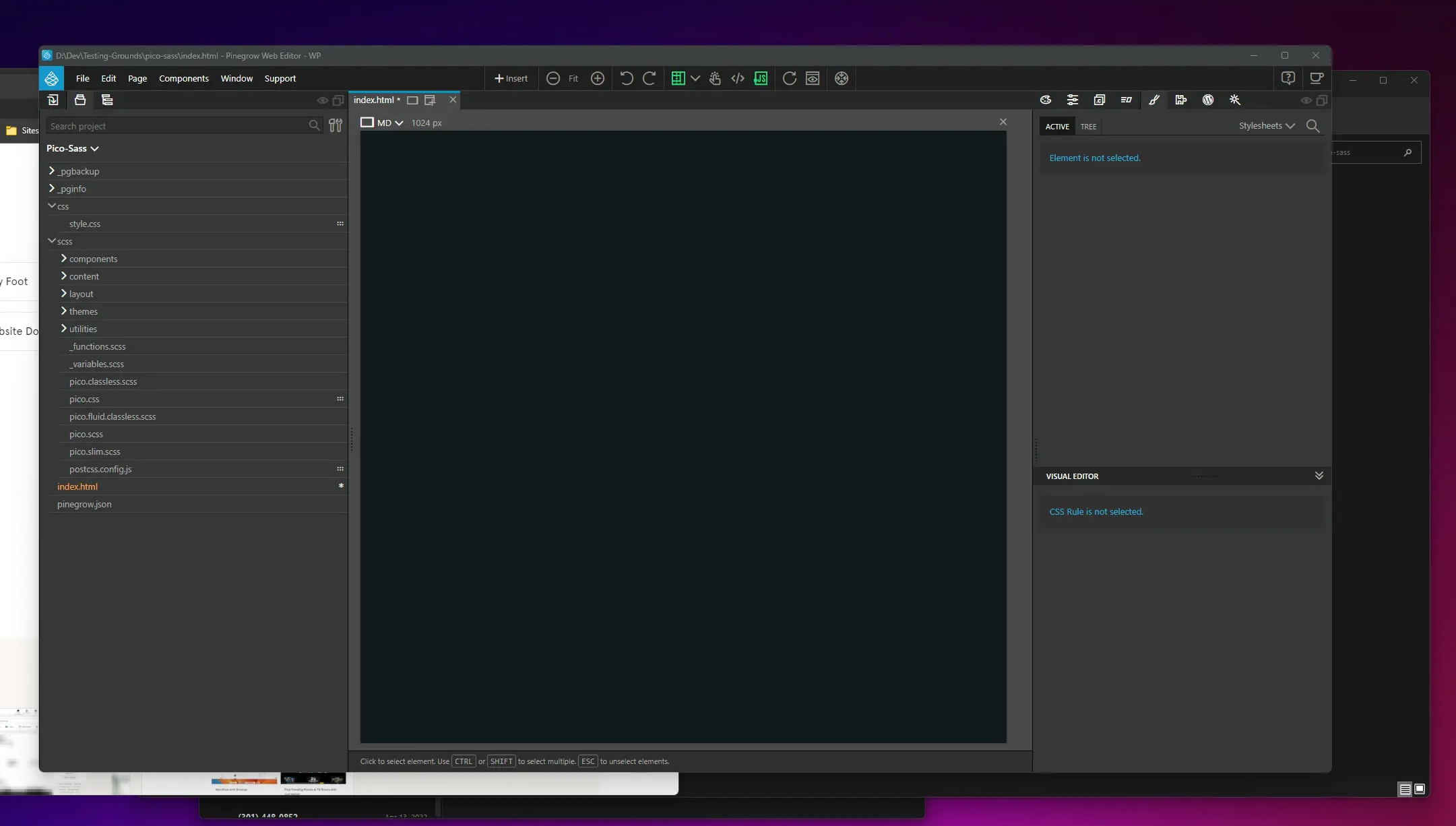Switch to the TREE tab
Image resolution: width=1456 pixels, height=826 pixels.
(1088, 127)
